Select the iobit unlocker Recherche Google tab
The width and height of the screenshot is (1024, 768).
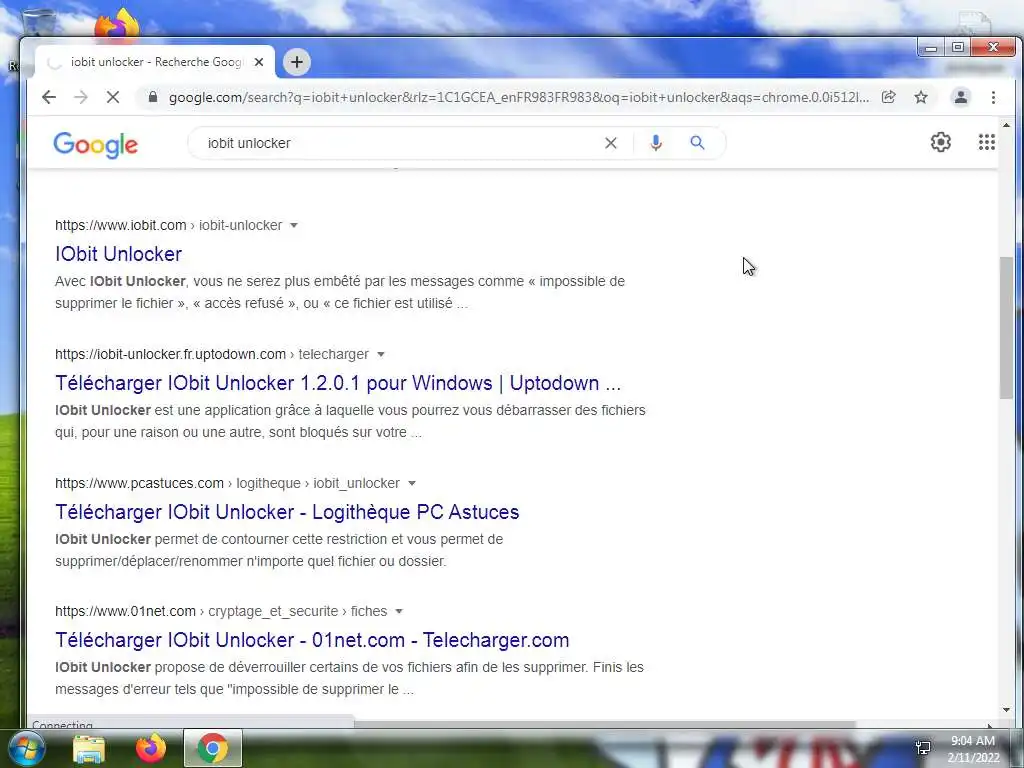coord(155,62)
